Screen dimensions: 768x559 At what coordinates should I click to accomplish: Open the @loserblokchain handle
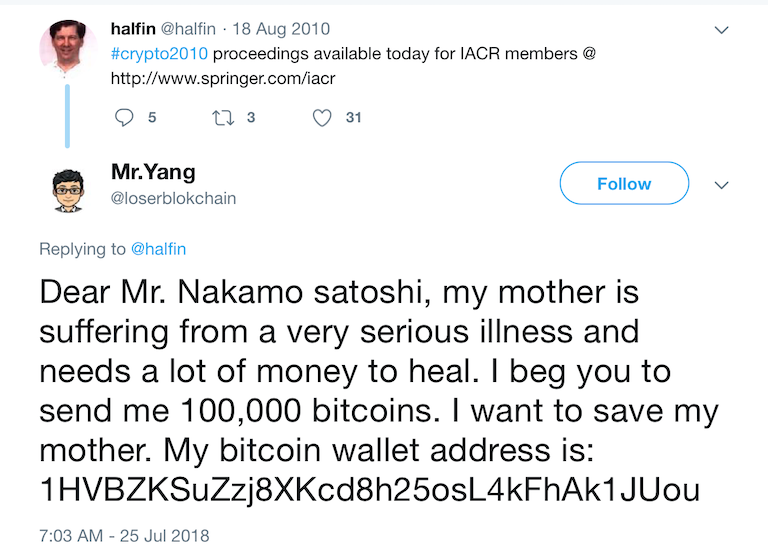(x=173, y=198)
